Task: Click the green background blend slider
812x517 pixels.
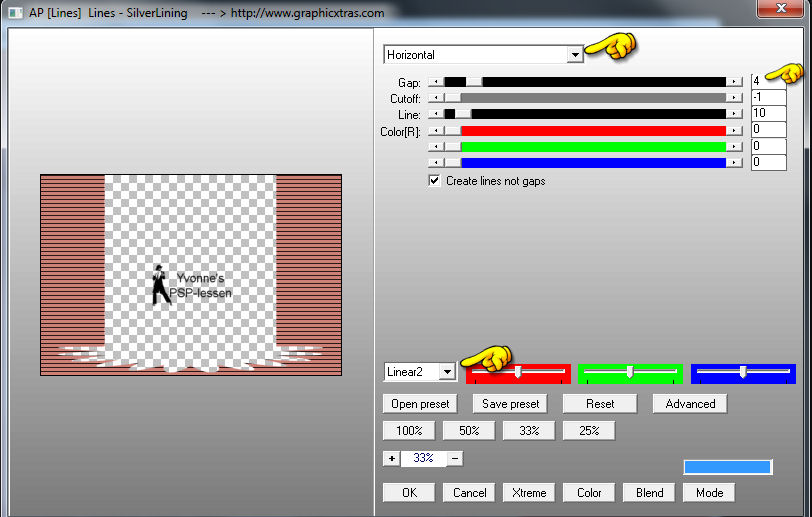Action: tap(630, 374)
